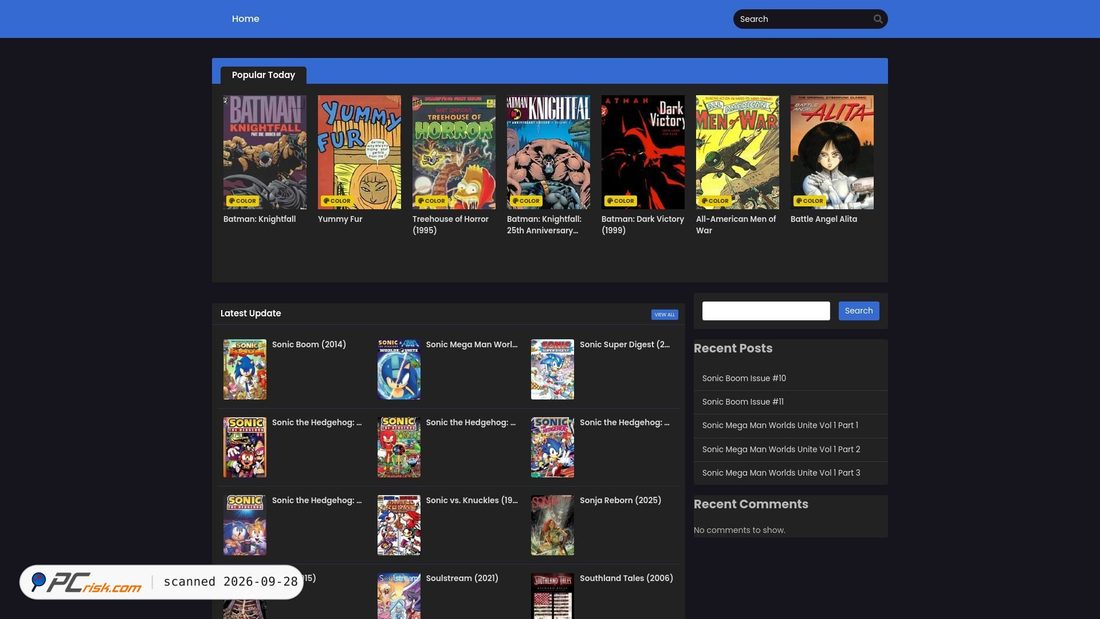Click the blue sidebar Search button
The image size is (1100, 619).
[x=859, y=311]
